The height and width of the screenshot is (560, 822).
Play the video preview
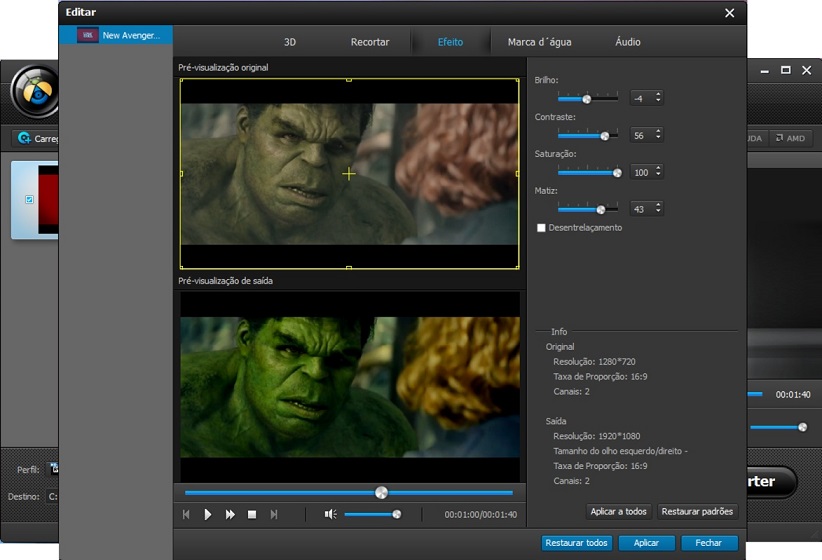point(208,514)
